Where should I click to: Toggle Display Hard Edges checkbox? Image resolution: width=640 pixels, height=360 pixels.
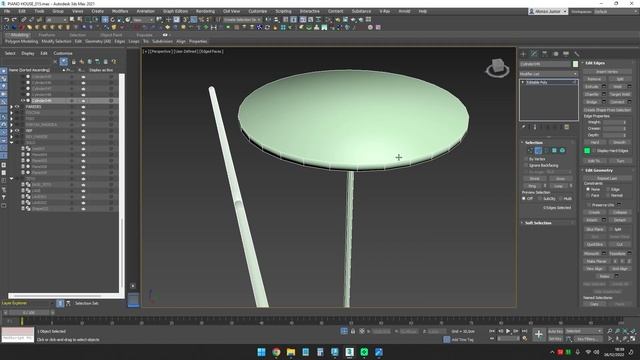tap(594, 151)
